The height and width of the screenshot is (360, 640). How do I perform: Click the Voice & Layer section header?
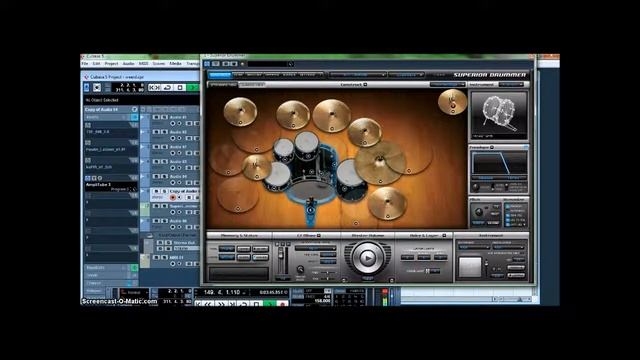pyautogui.click(x=424, y=236)
